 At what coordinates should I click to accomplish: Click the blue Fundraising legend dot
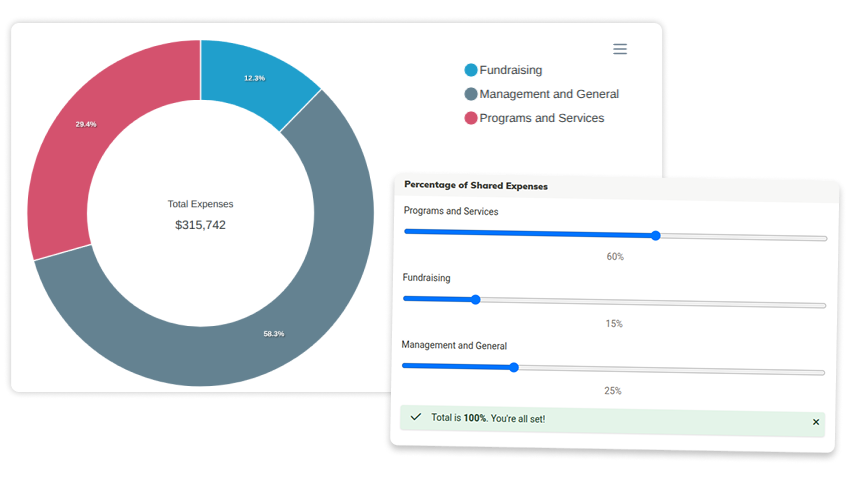(x=471, y=70)
